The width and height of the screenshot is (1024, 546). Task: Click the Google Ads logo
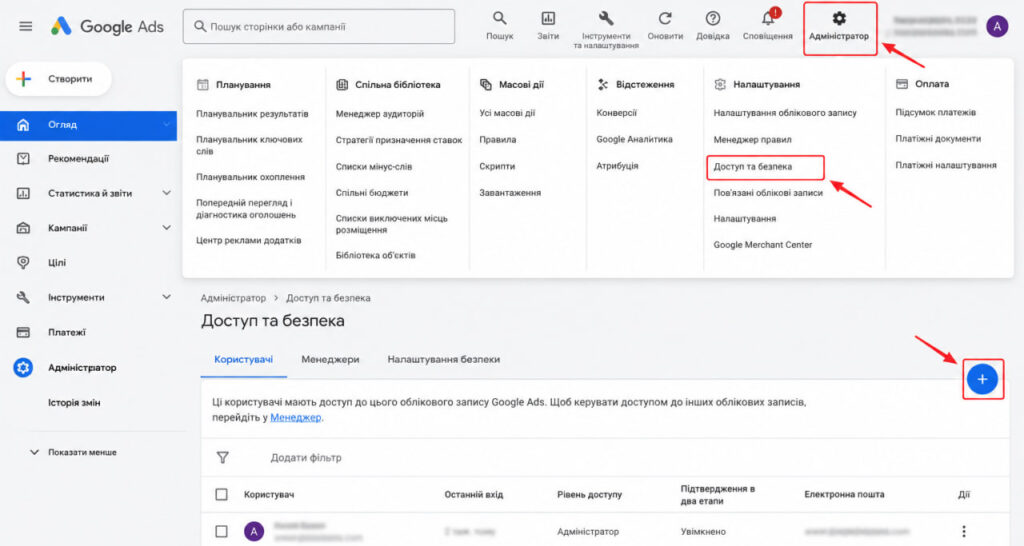click(108, 27)
